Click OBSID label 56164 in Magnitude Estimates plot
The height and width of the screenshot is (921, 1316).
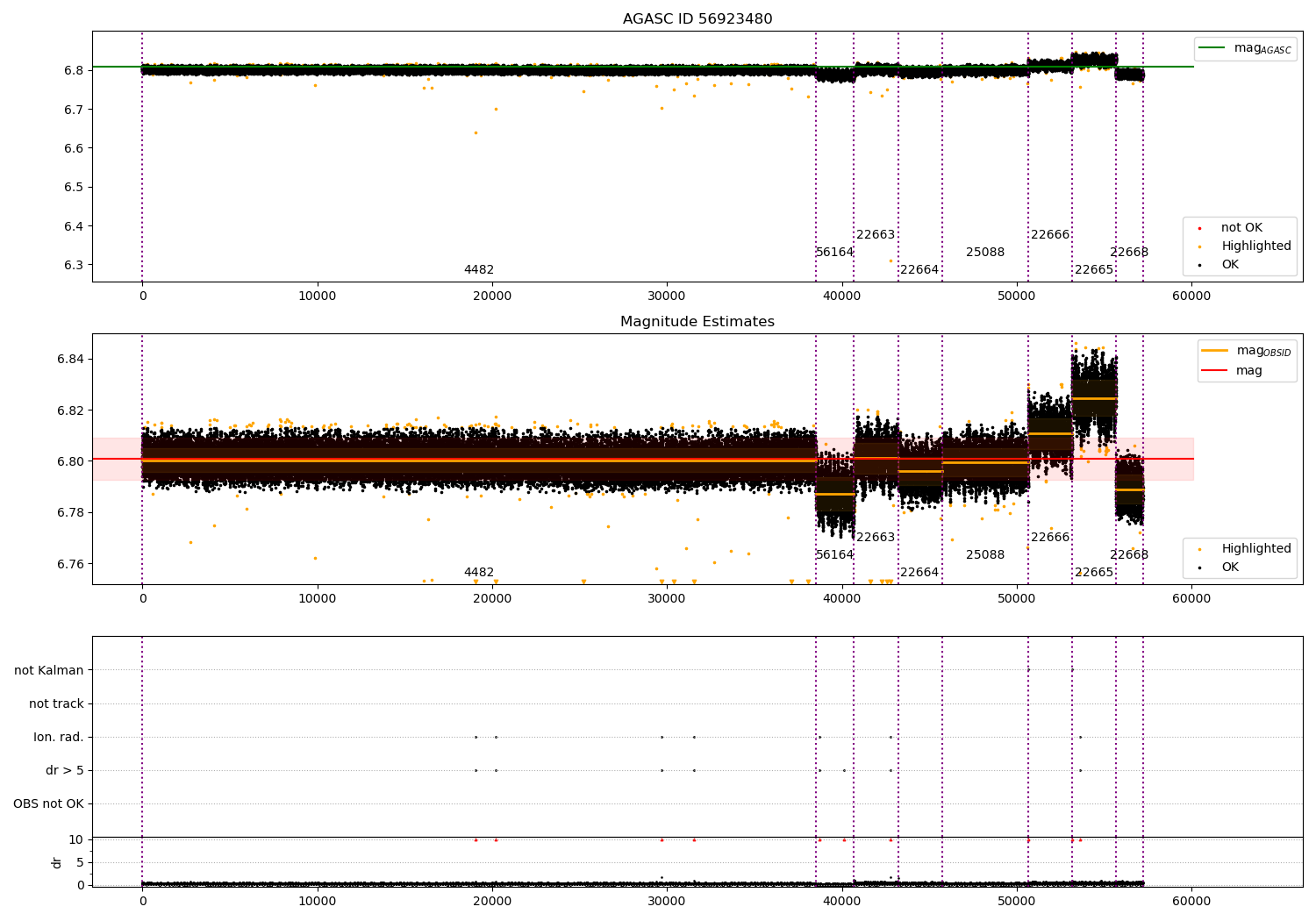tap(835, 555)
